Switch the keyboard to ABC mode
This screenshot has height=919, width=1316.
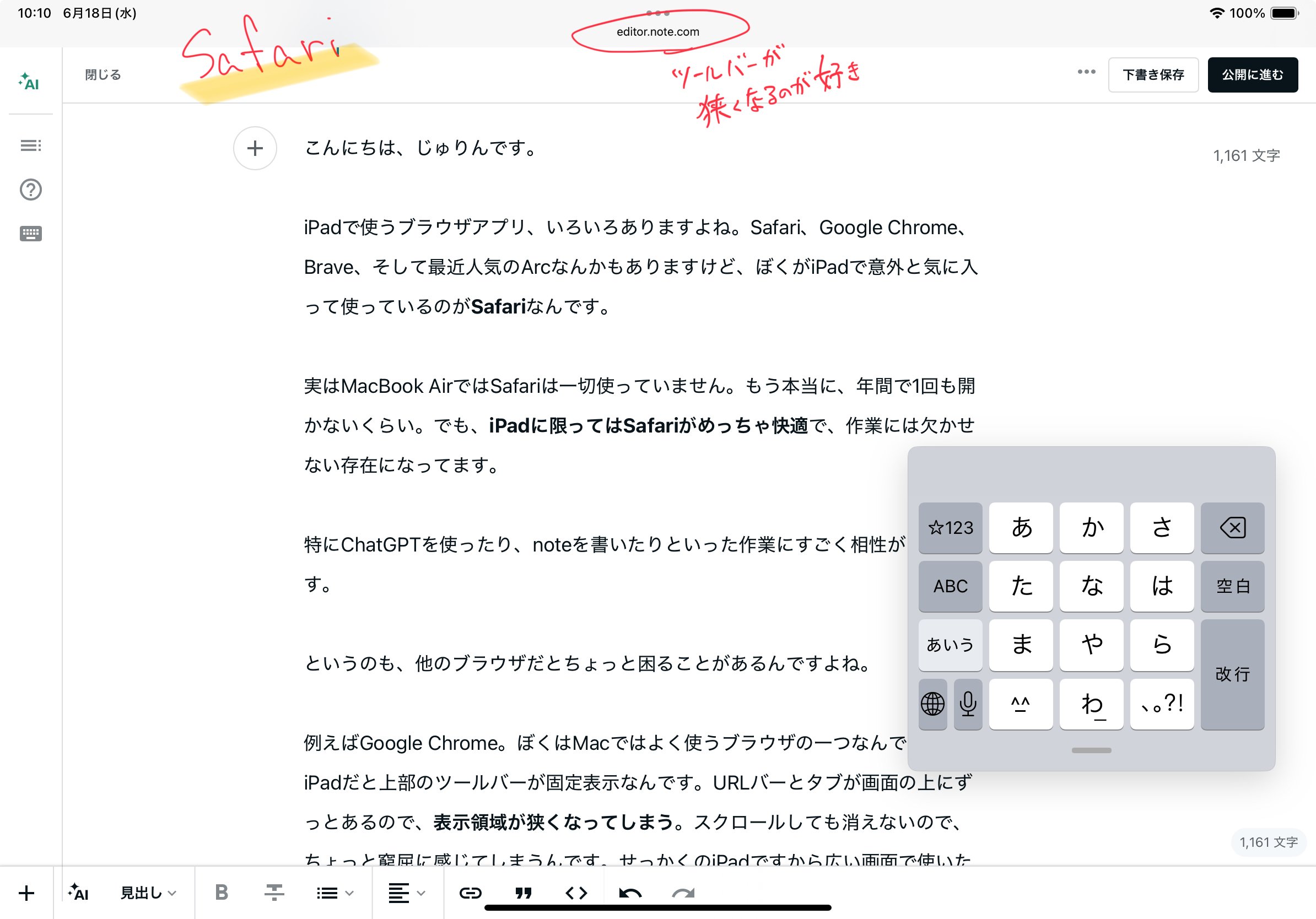tap(950, 586)
